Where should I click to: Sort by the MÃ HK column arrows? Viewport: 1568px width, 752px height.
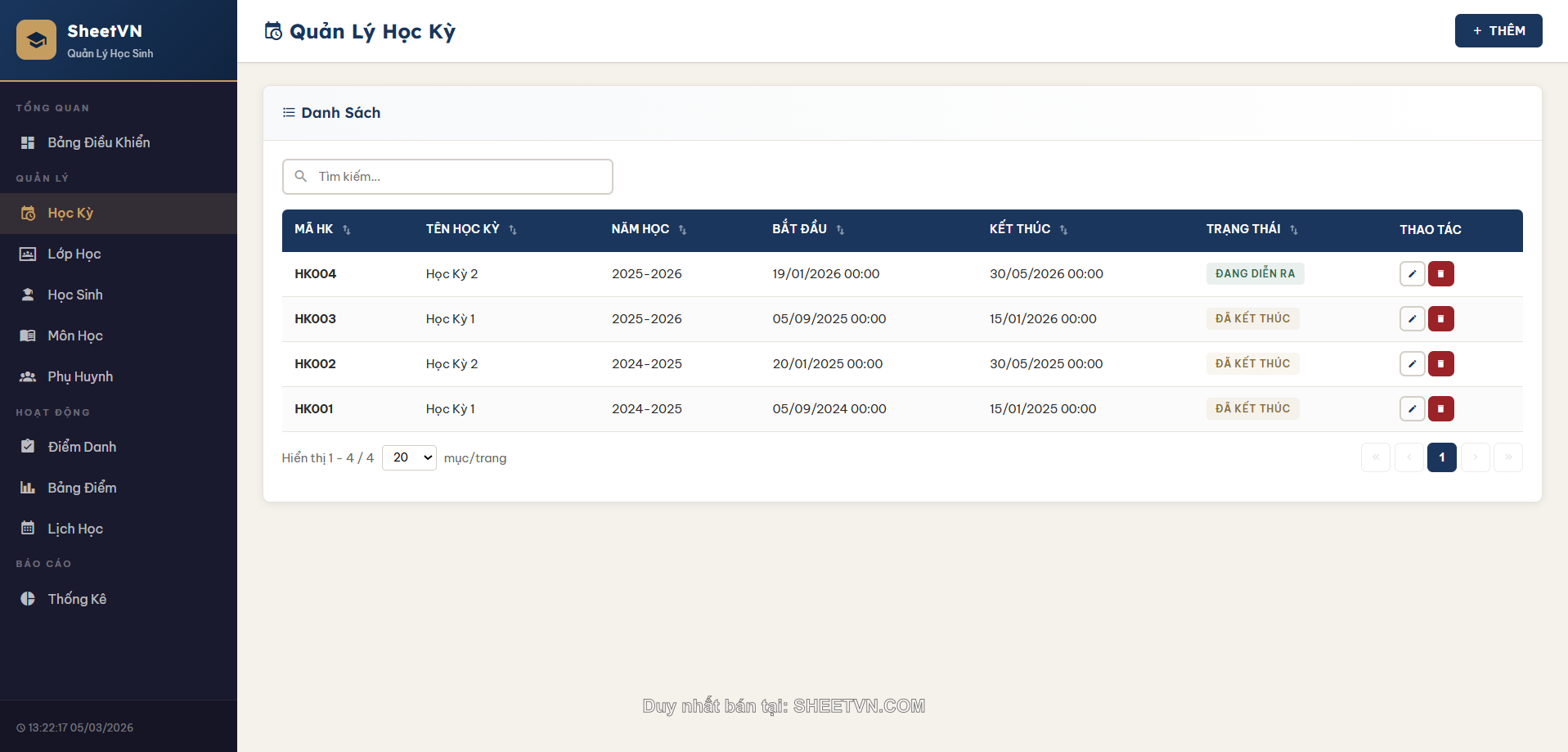point(347,230)
